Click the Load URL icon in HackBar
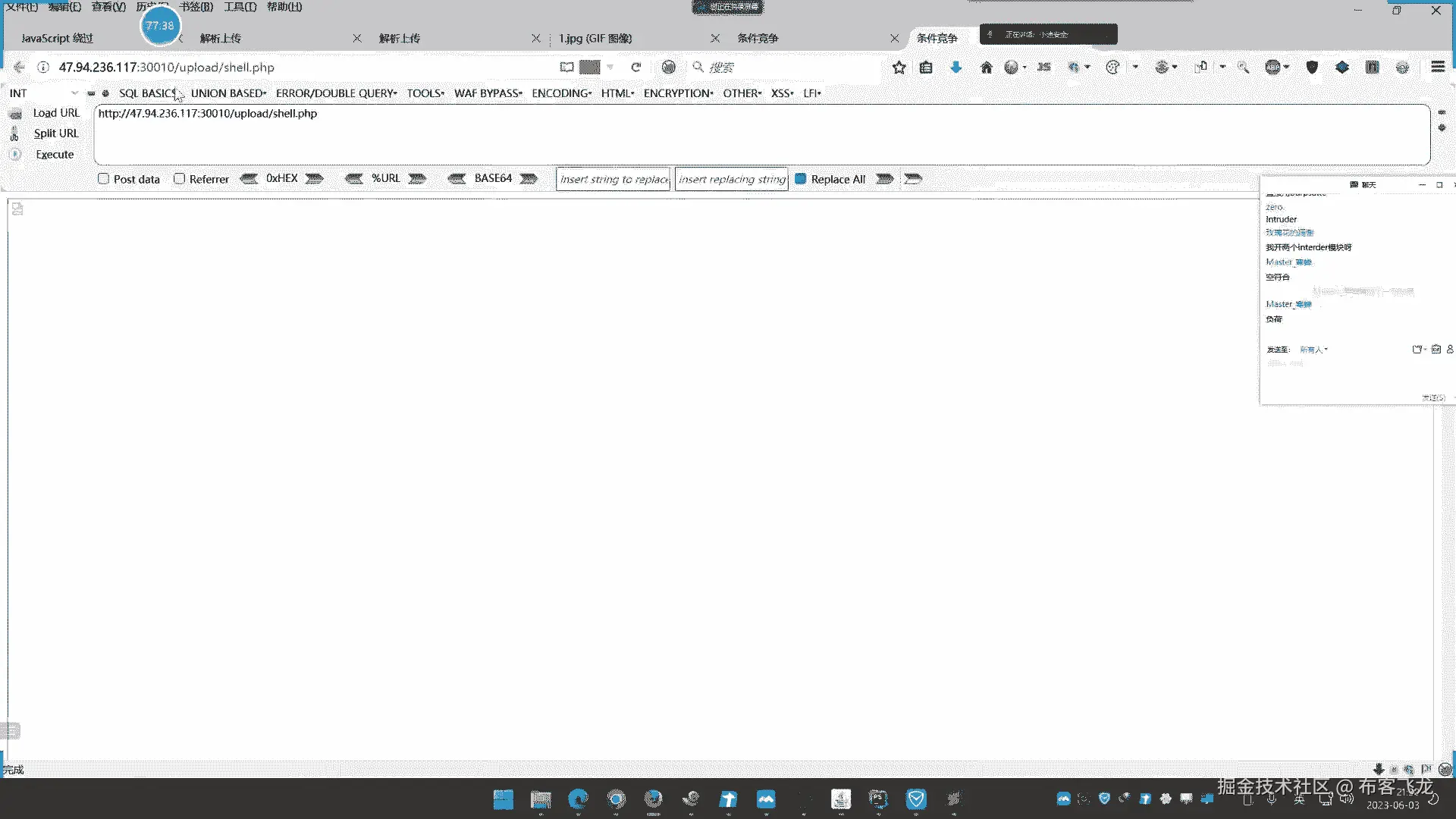The image size is (1456, 819). [15, 114]
